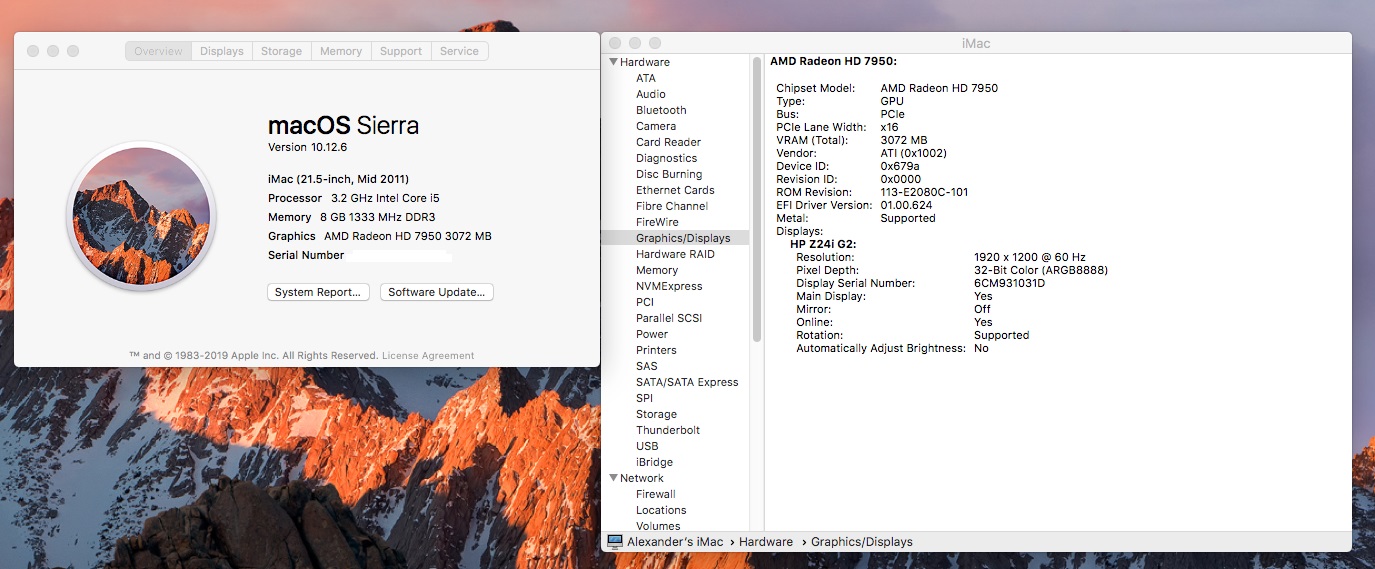
Task: Click the Graphics line in About This Mac
Action: point(380,236)
